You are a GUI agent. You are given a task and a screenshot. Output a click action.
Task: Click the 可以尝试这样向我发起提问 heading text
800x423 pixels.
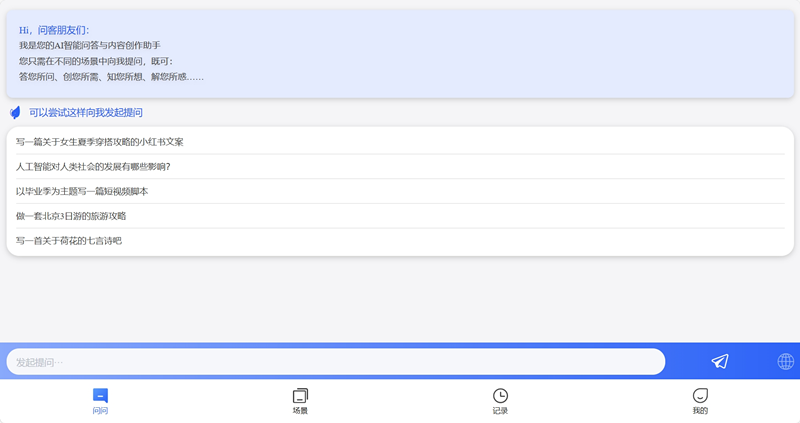86,112
